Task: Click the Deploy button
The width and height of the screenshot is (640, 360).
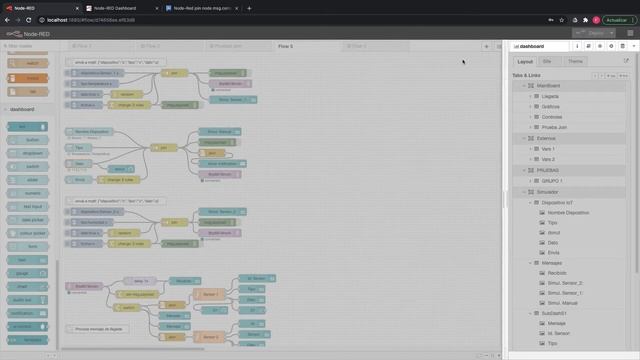Action: click(x=591, y=33)
